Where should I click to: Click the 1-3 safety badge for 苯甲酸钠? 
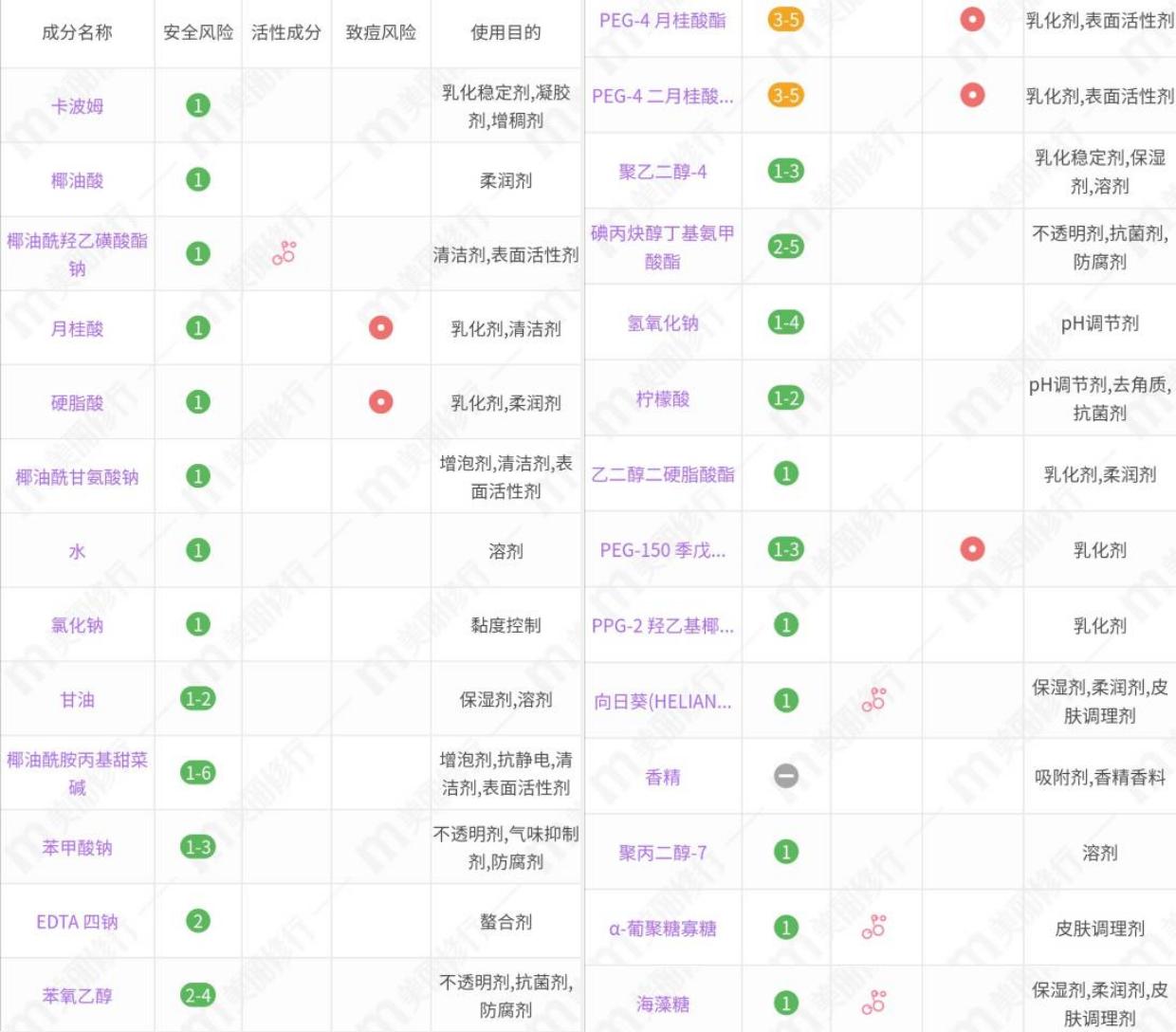point(197,847)
